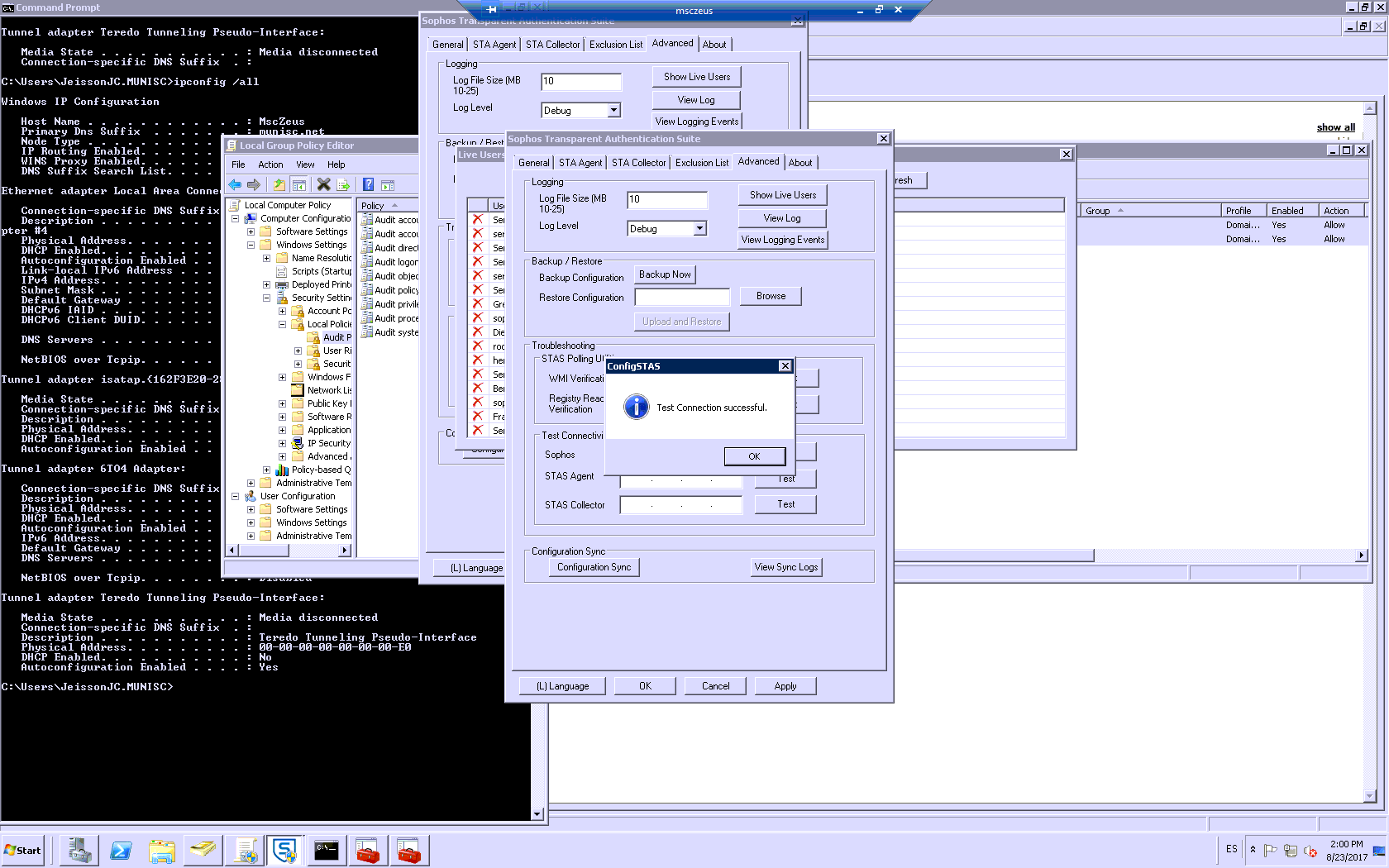Viewport: 1389px width, 868px height.
Task: Open the Help menu in Group Policy Editor
Action: coord(336,165)
